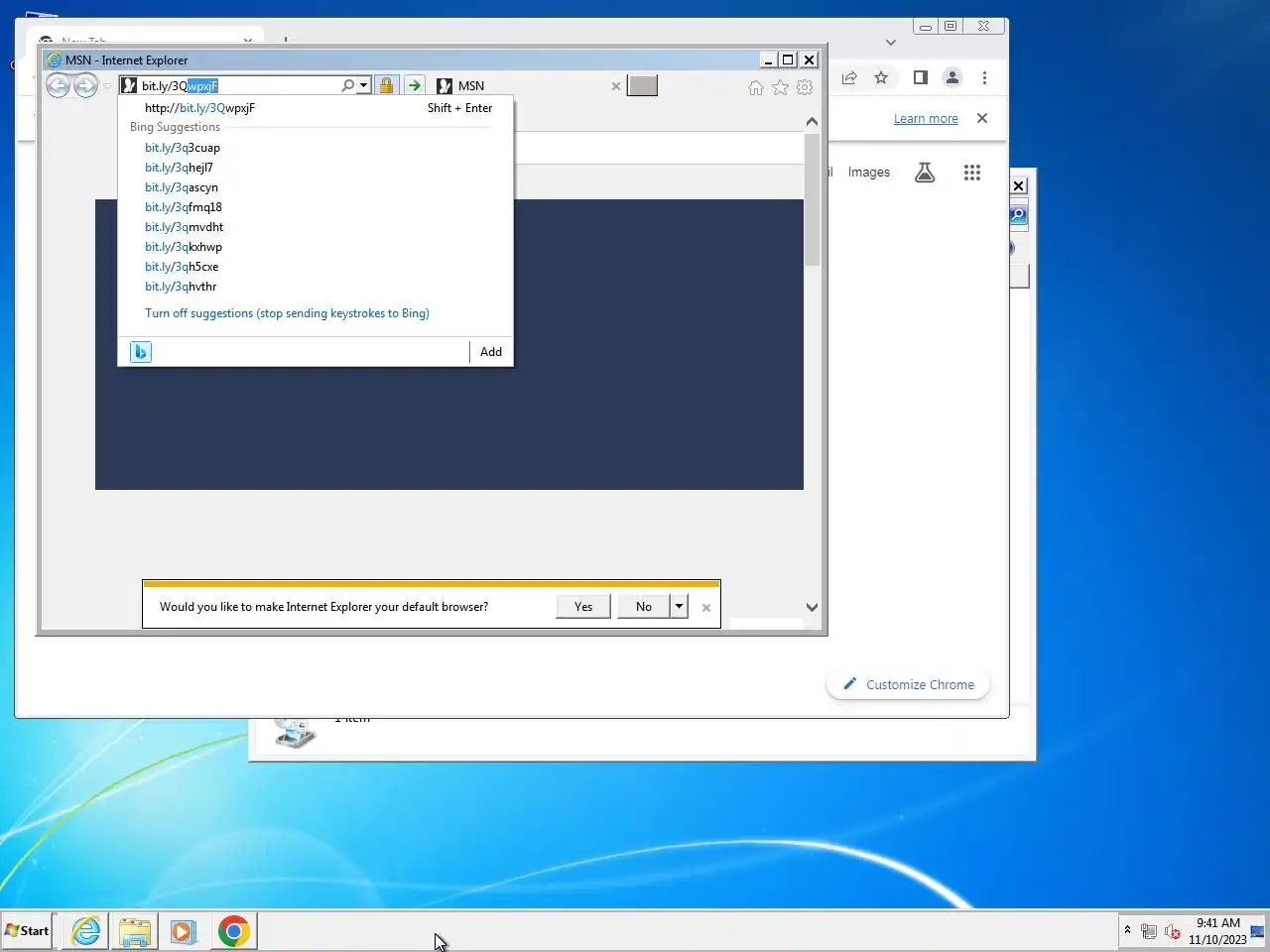Screen dimensions: 1270x952
Task: Show hidden system tray icons
Action: point(1127,930)
